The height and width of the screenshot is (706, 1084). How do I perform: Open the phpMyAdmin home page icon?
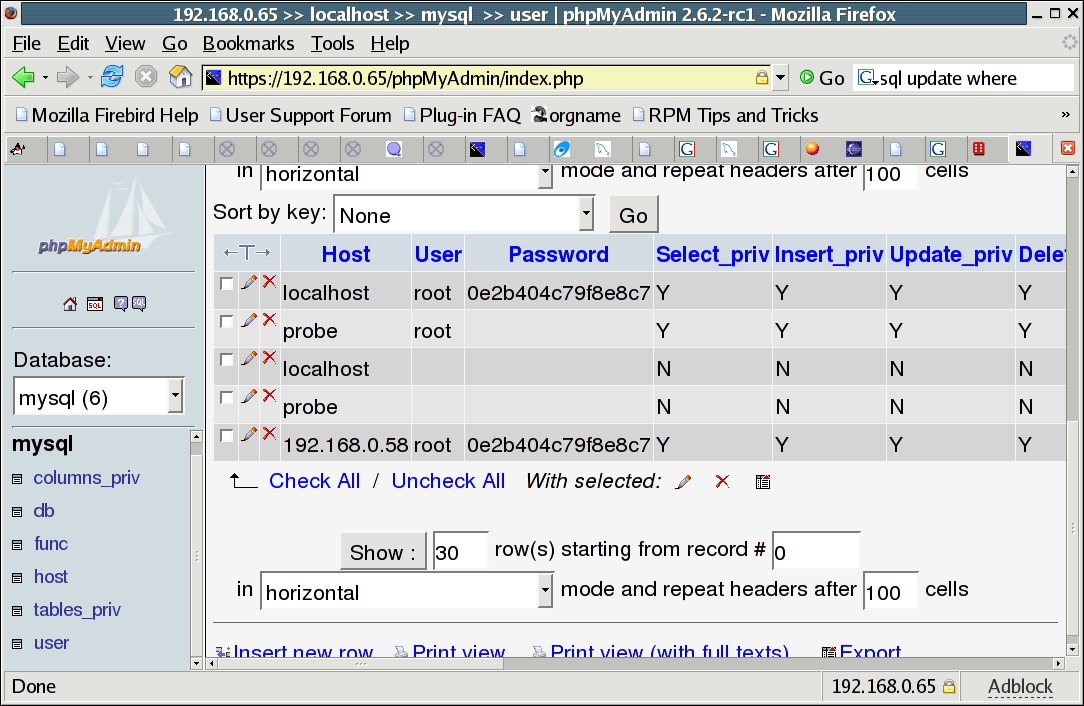[x=70, y=304]
